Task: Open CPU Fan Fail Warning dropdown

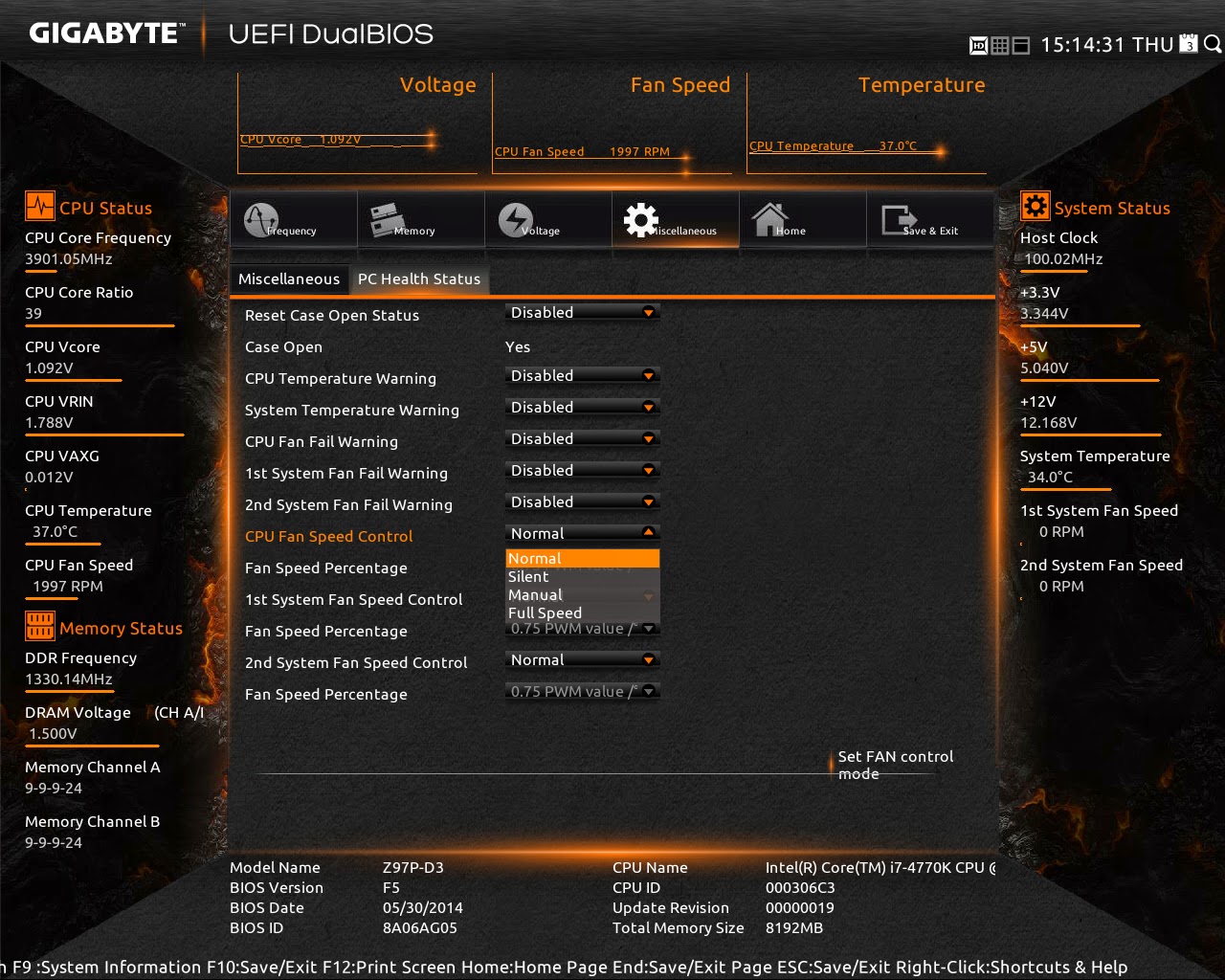Action: [x=582, y=439]
